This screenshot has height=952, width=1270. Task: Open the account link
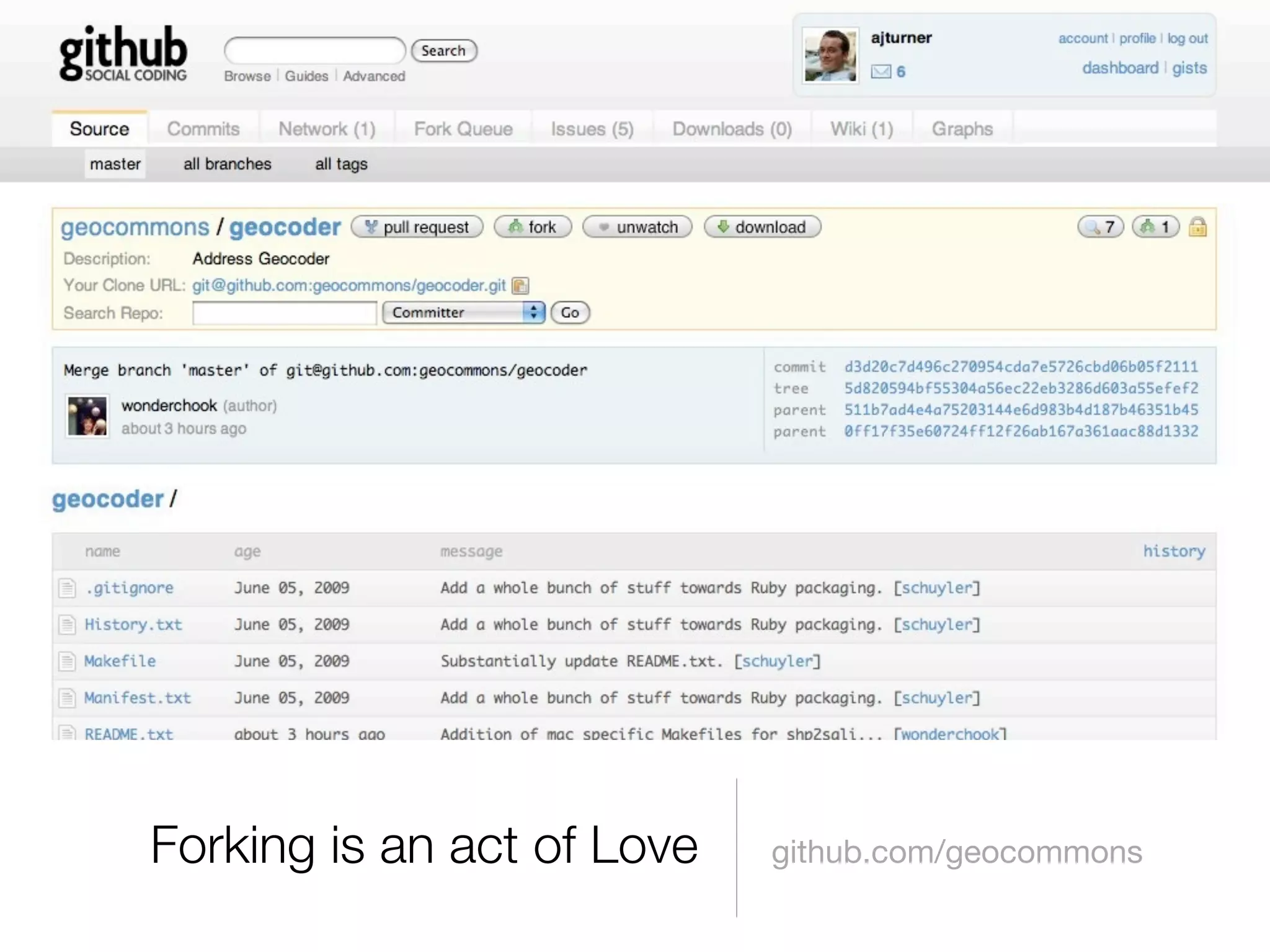pyautogui.click(x=1083, y=38)
